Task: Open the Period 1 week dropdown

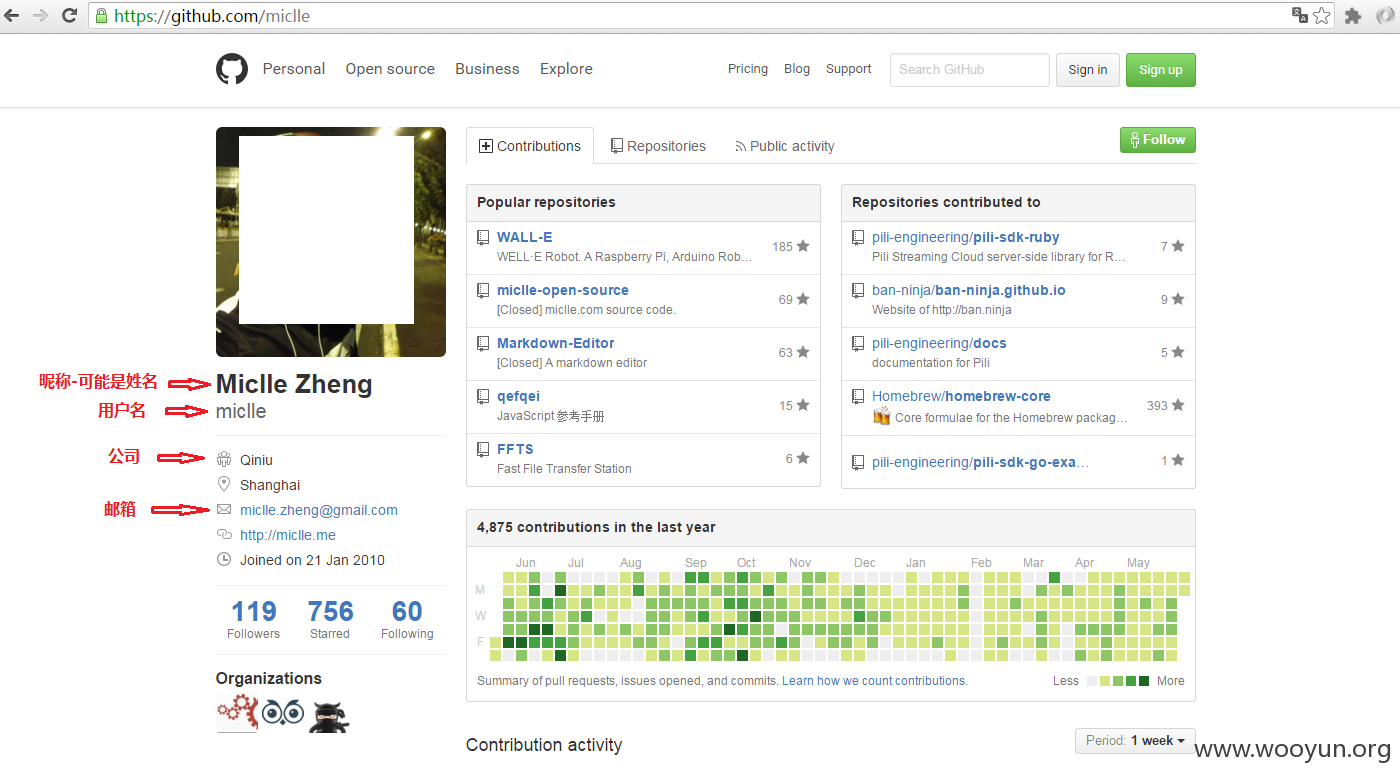Action: tap(1134, 741)
